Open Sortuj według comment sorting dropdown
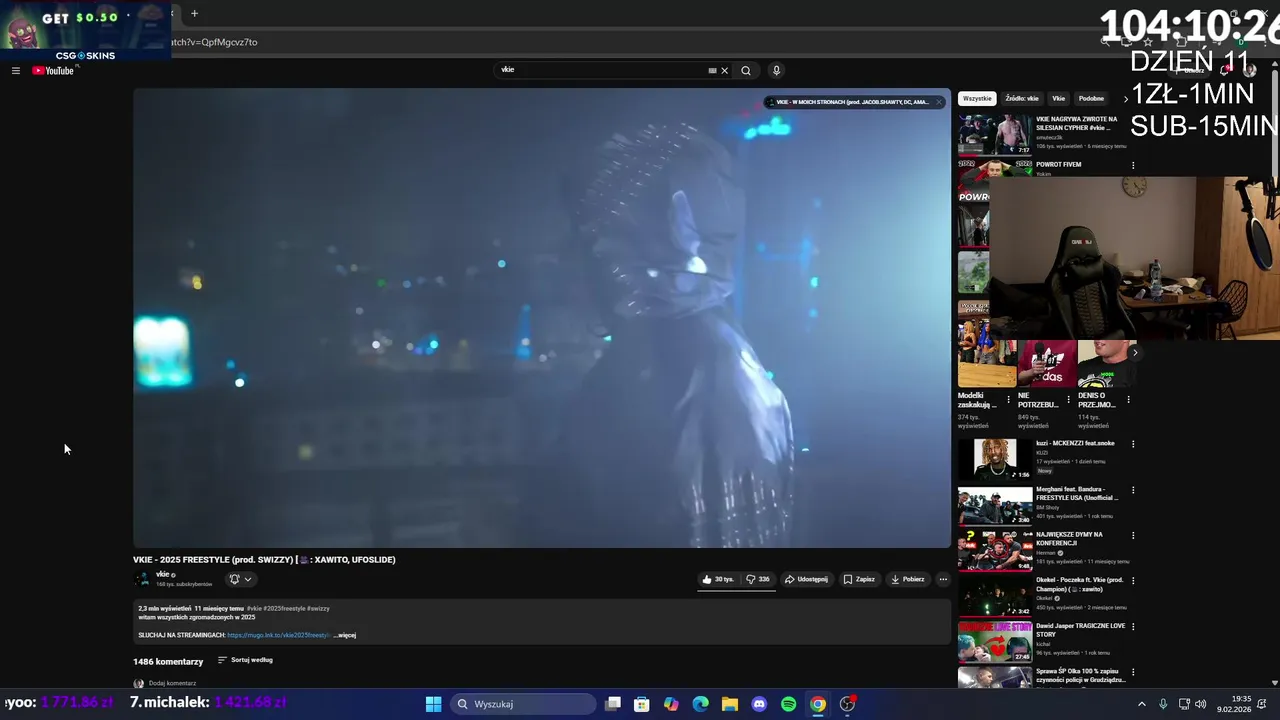The width and height of the screenshot is (1280, 720). pos(245,660)
